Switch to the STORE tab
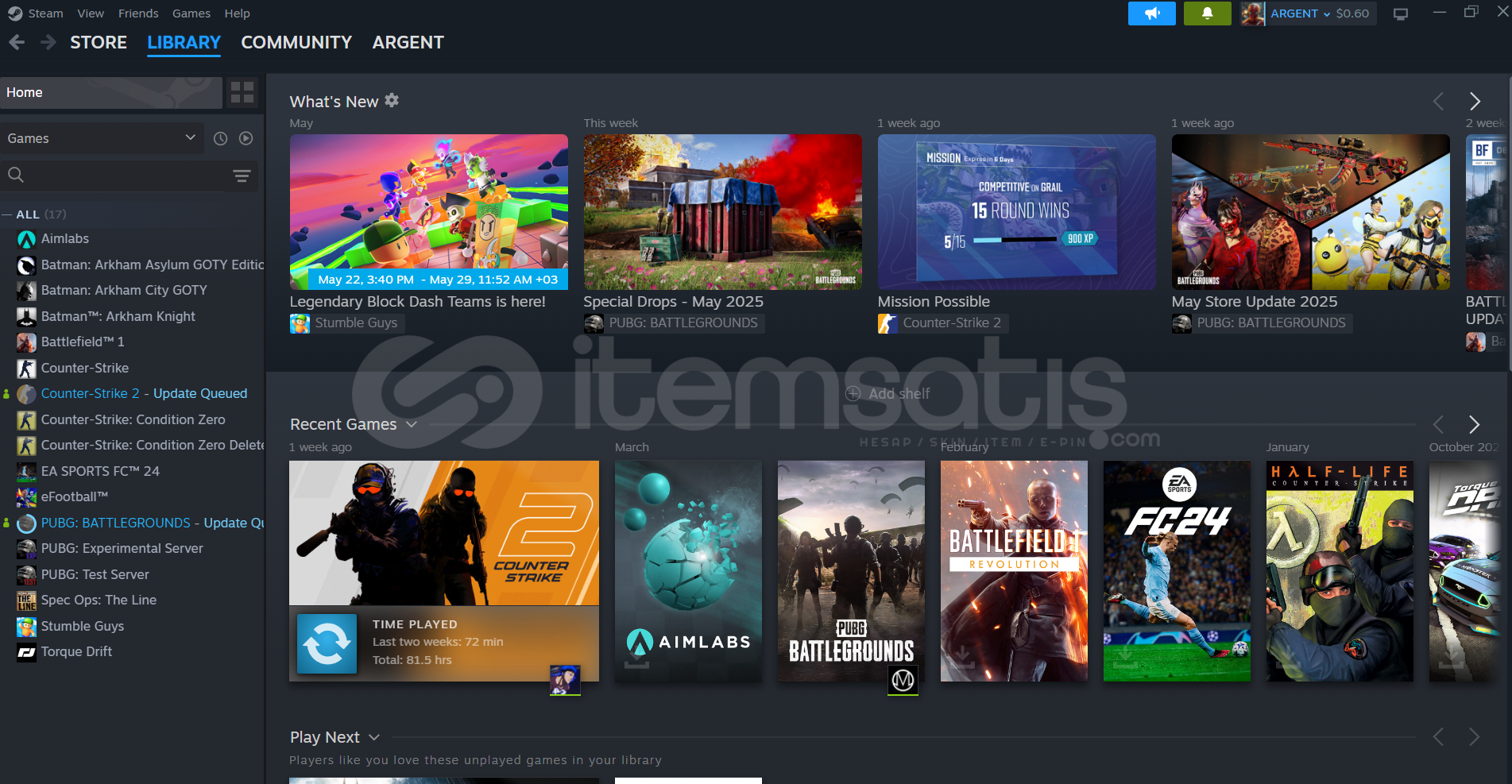 tap(99, 42)
